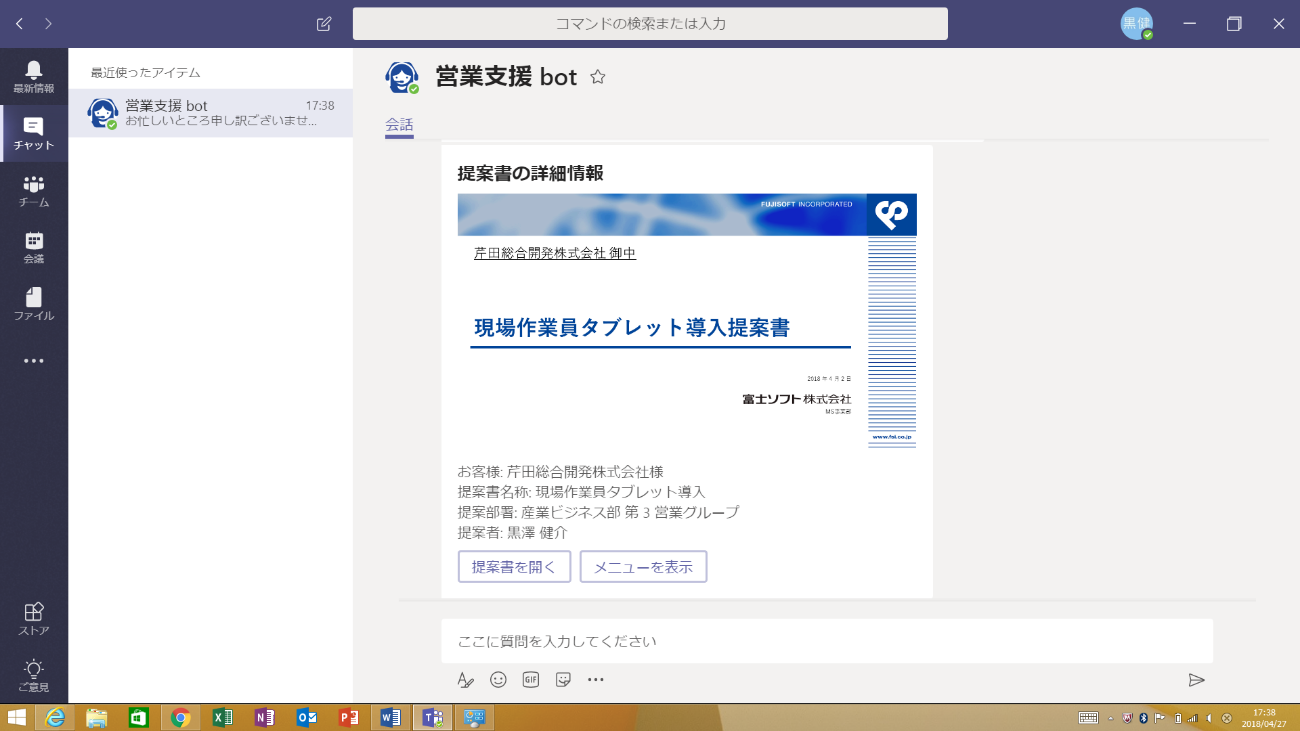This screenshot has height=731, width=1300.
Task: Open Word from taskbar
Action: point(391,717)
